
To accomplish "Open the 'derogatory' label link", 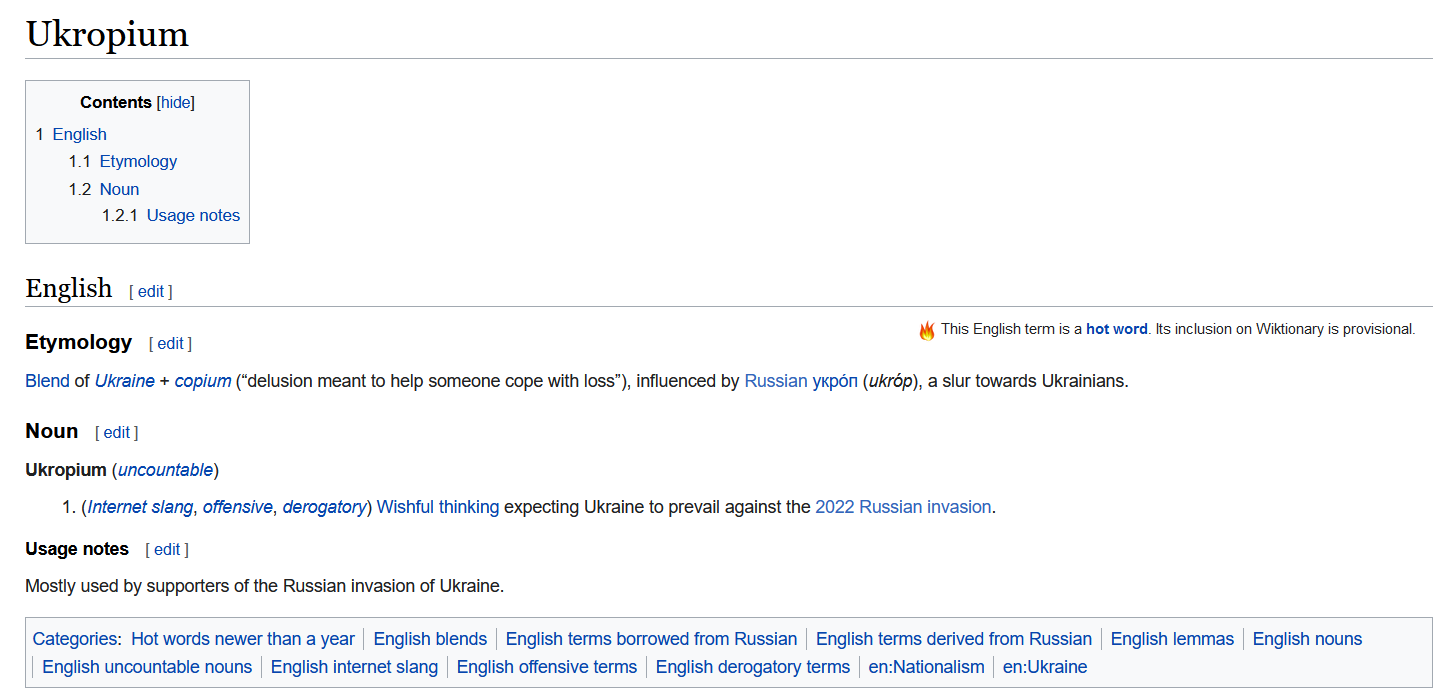I will pyautogui.click(x=324, y=507).
